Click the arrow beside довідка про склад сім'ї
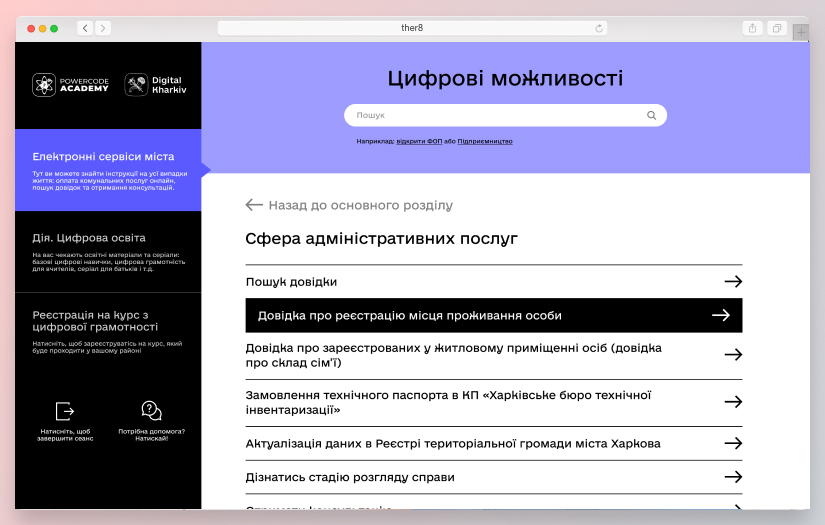 pyautogui.click(x=733, y=355)
